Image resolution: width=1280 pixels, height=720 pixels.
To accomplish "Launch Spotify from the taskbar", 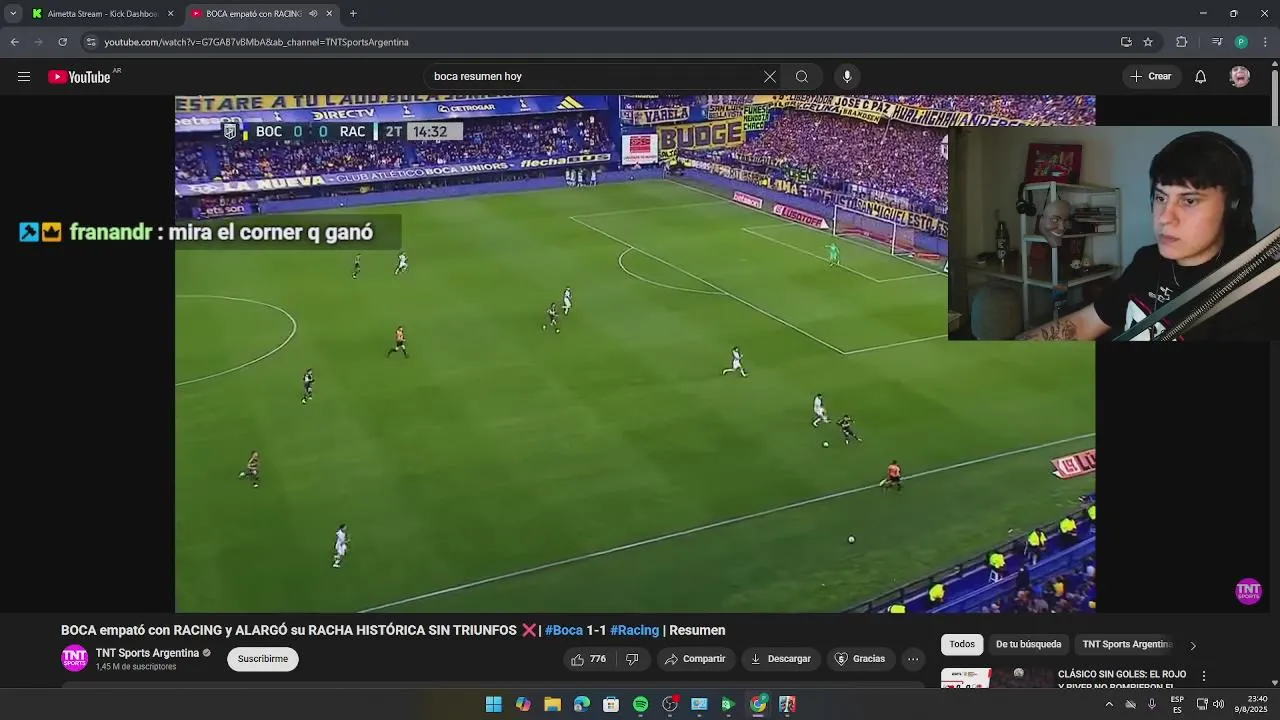I will coord(640,704).
